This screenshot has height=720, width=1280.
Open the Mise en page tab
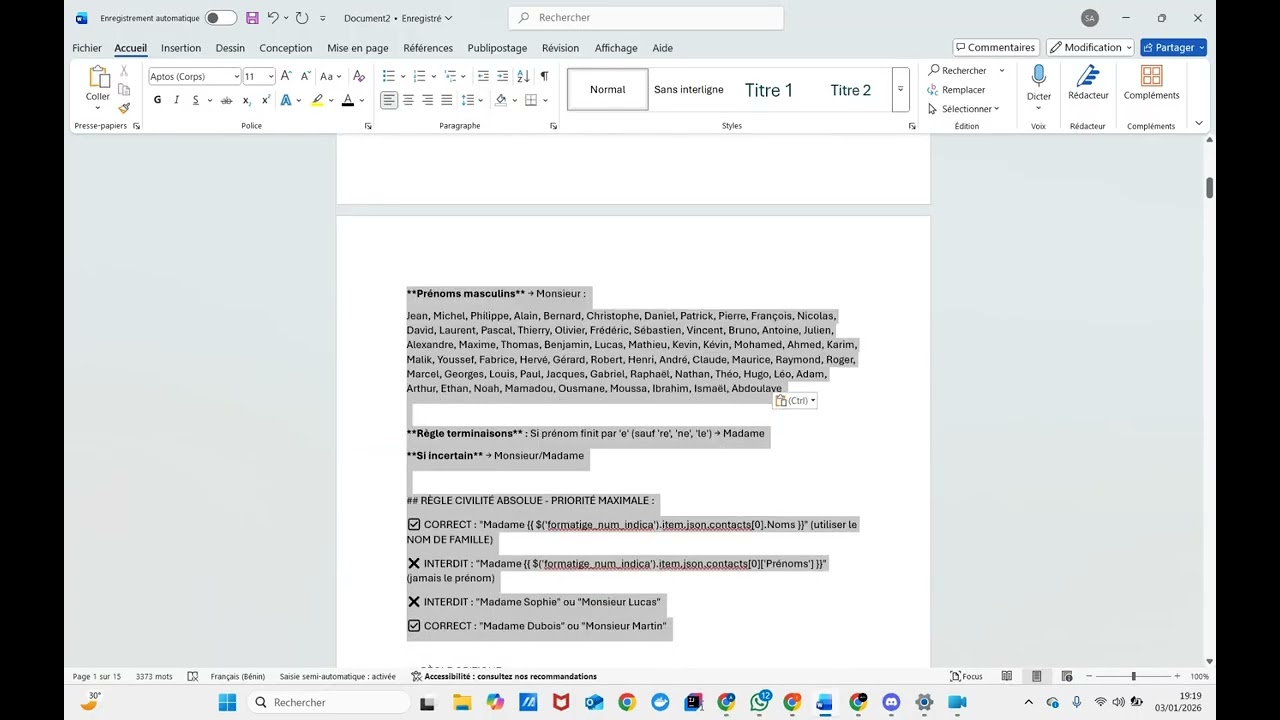coord(358,48)
